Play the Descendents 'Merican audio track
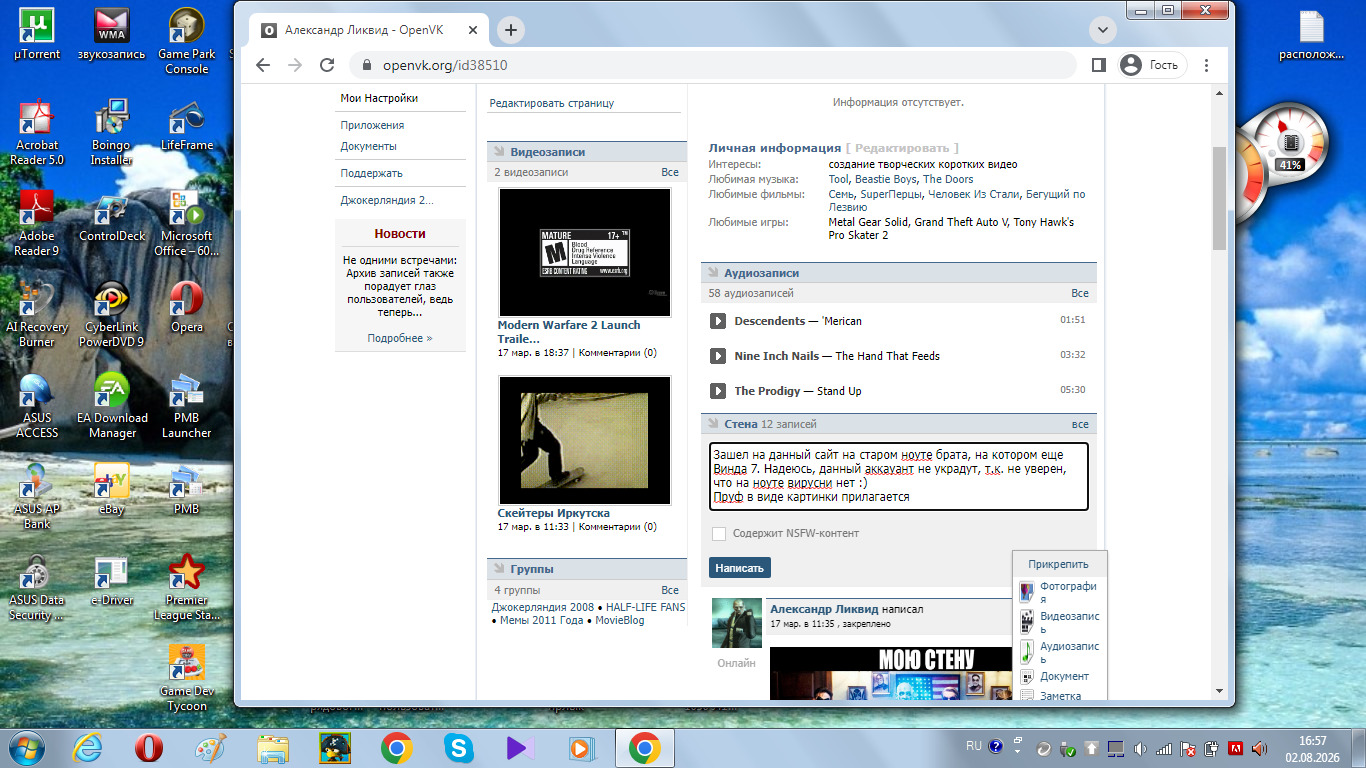This screenshot has width=1366, height=768. click(717, 321)
